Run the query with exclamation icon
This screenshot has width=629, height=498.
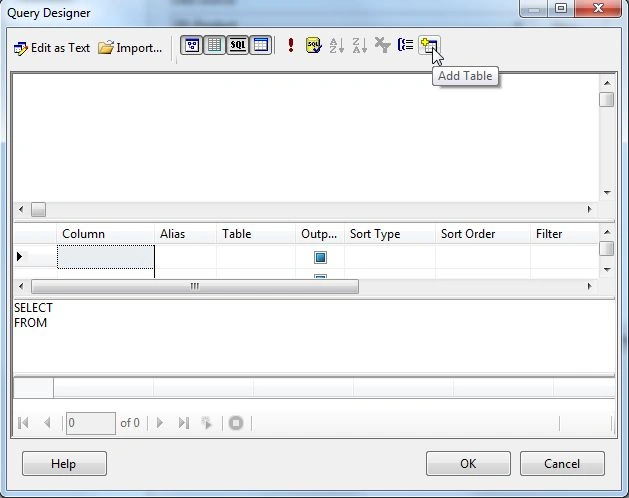[291, 45]
